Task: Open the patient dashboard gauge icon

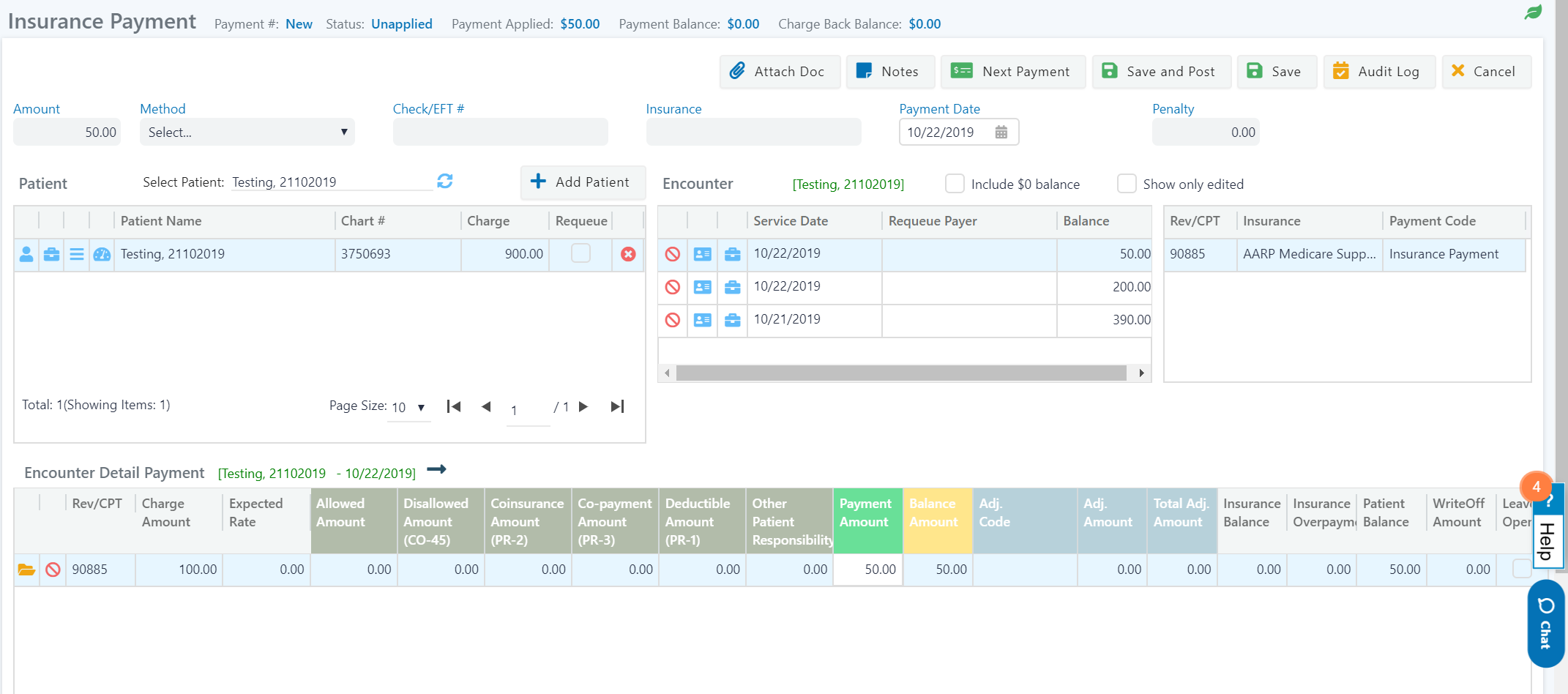Action: click(x=102, y=254)
